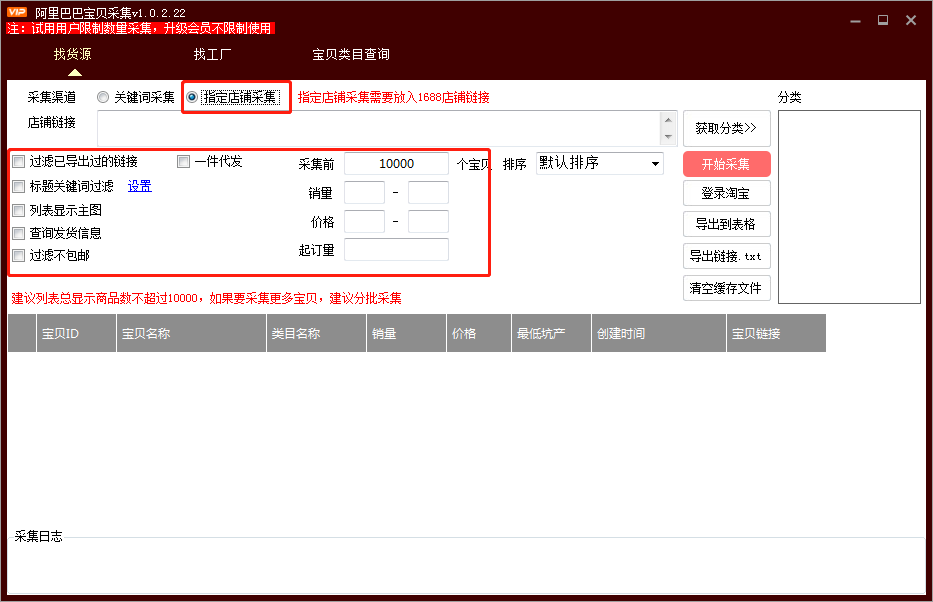Switch to the 找货源 tab
The width and height of the screenshot is (933, 602).
(73, 54)
